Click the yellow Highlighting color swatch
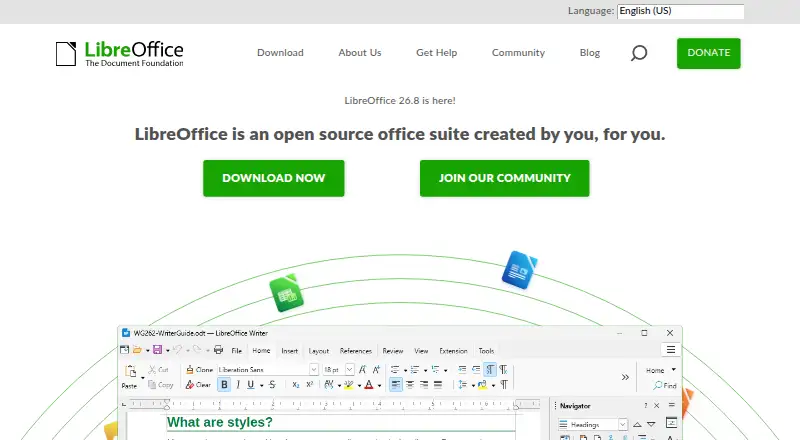The image size is (800, 440). click(x=349, y=385)
